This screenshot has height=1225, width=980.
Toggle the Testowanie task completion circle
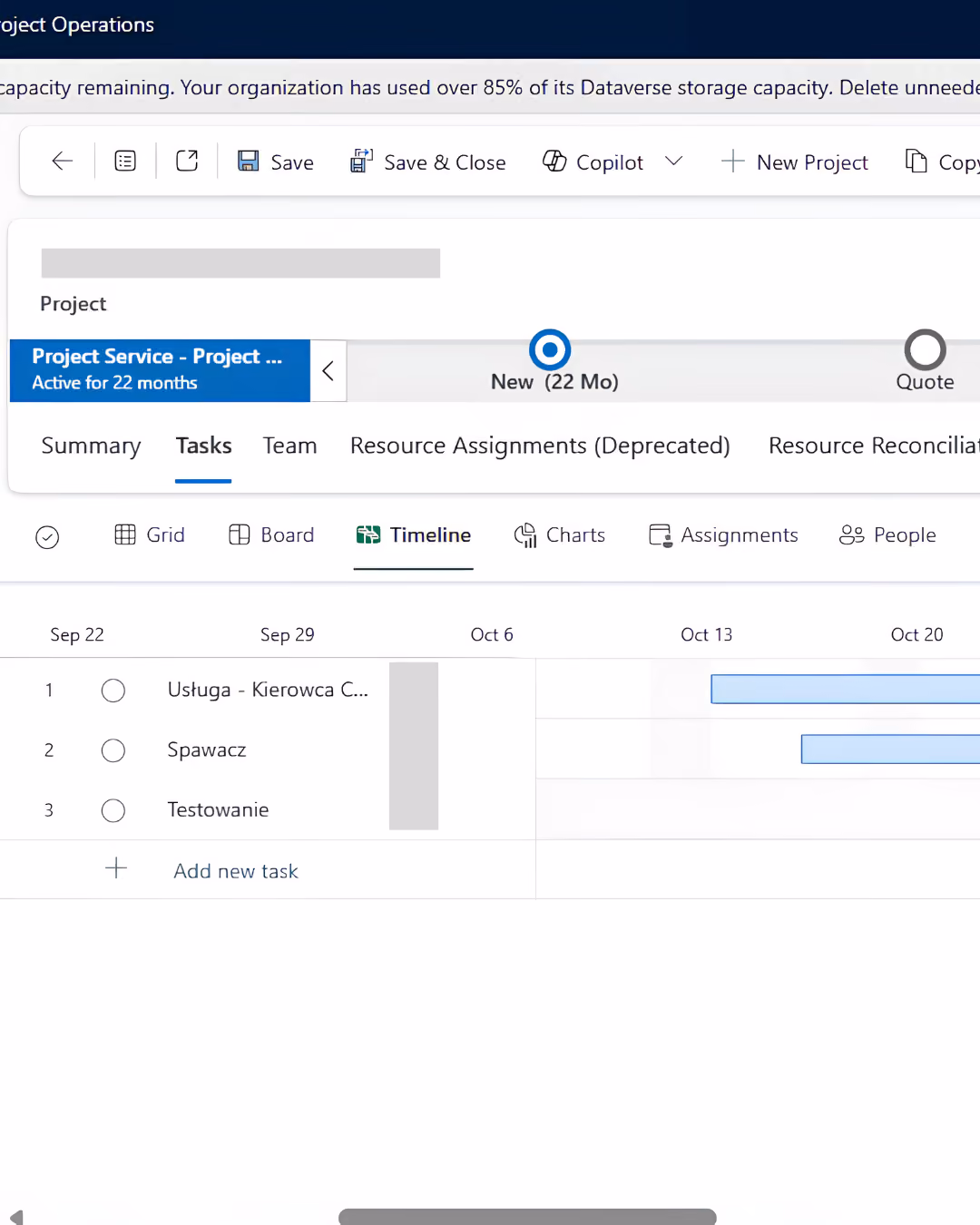point(113,810)
